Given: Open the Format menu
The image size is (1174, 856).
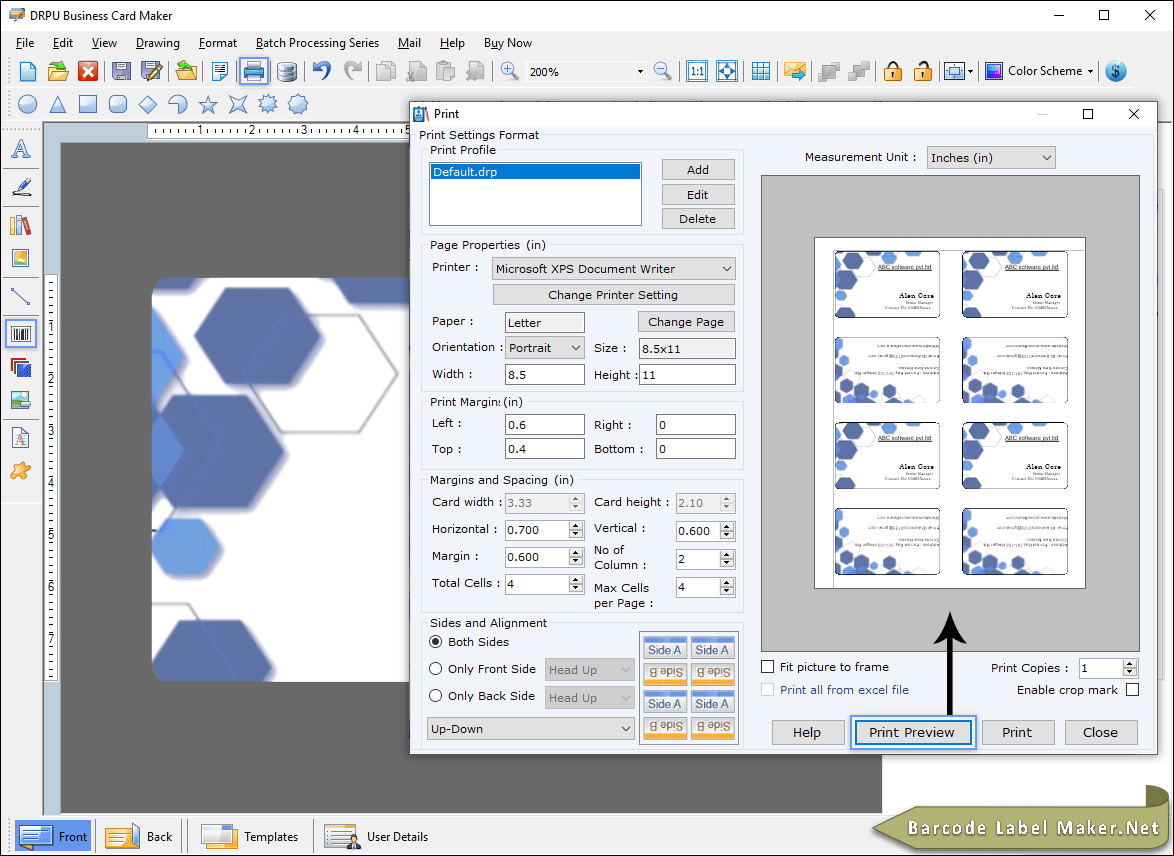Looking at the screenshot, I should (218, 43).
